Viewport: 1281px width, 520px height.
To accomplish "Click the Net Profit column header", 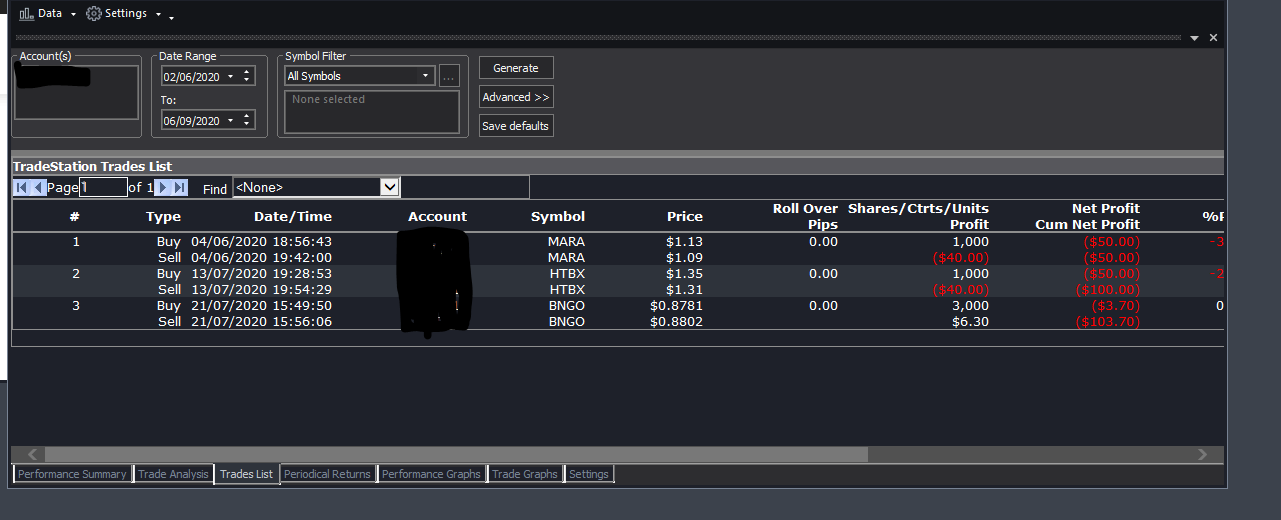I will click(x=1106, y=208).
